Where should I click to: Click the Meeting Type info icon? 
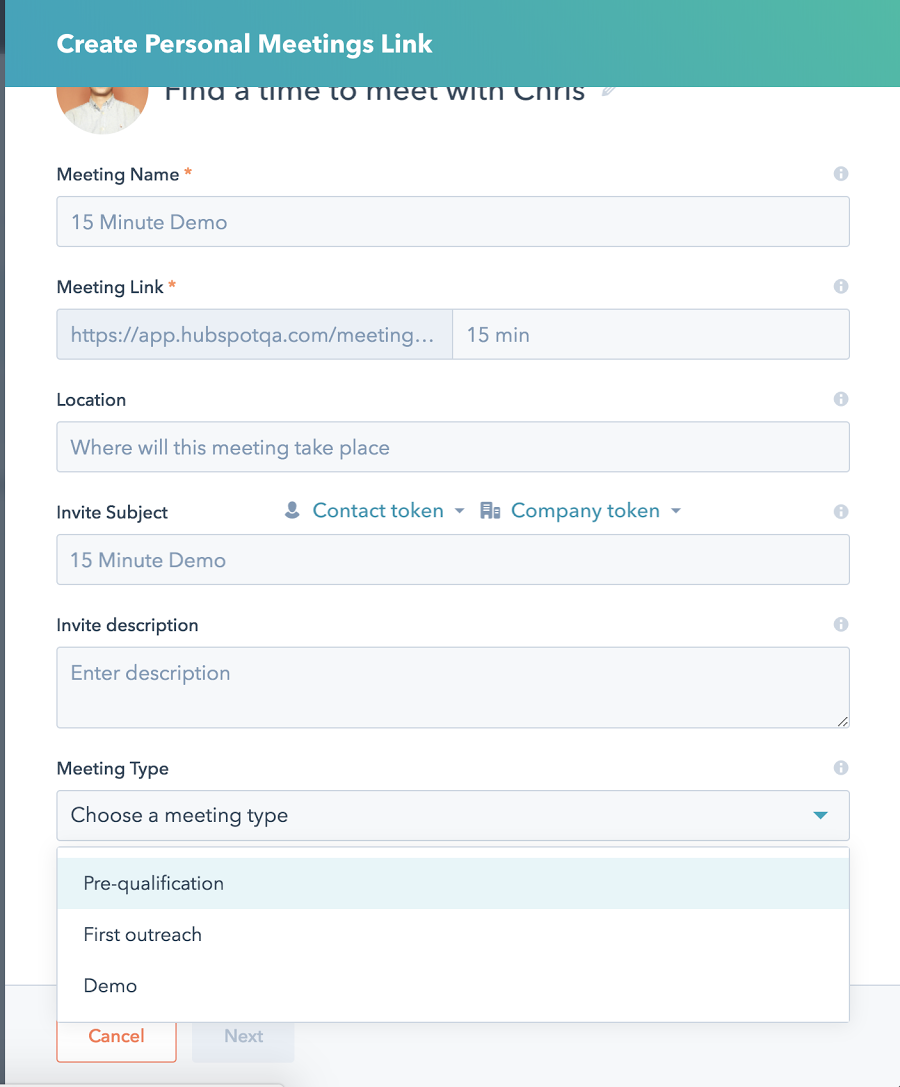[x=840, y=768]
